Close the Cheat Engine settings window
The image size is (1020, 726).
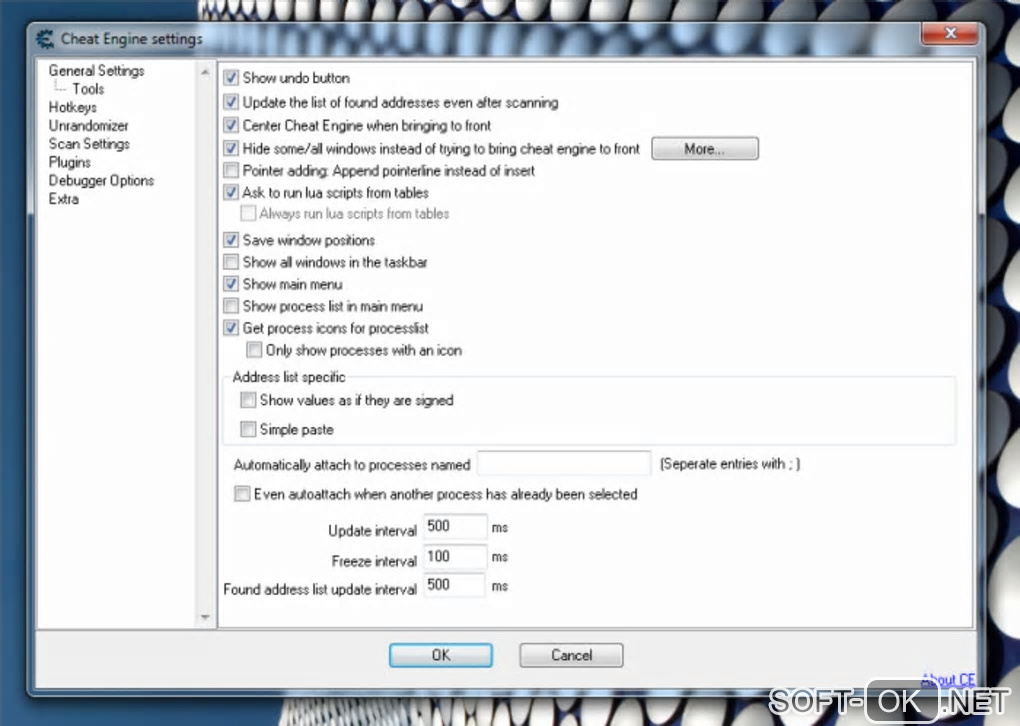click(x=950, y=33)
